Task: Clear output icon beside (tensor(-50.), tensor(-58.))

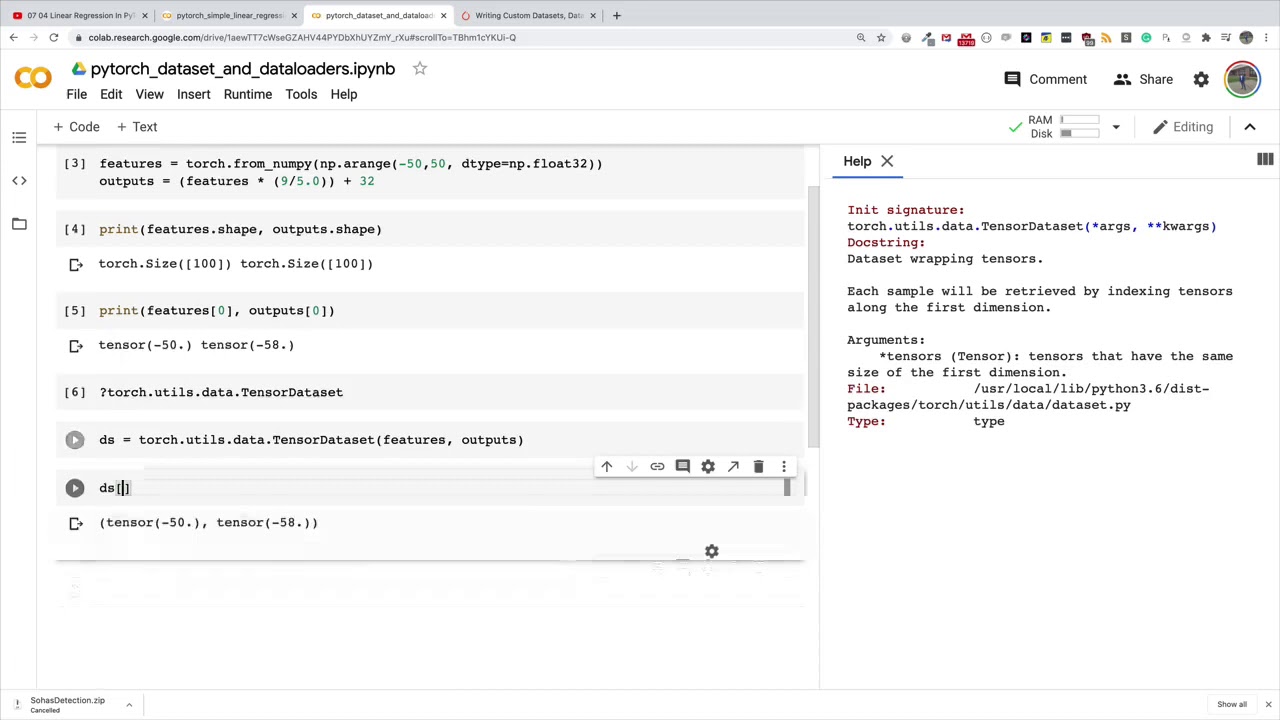Action: pyautogui.click(x=76, y=523)
